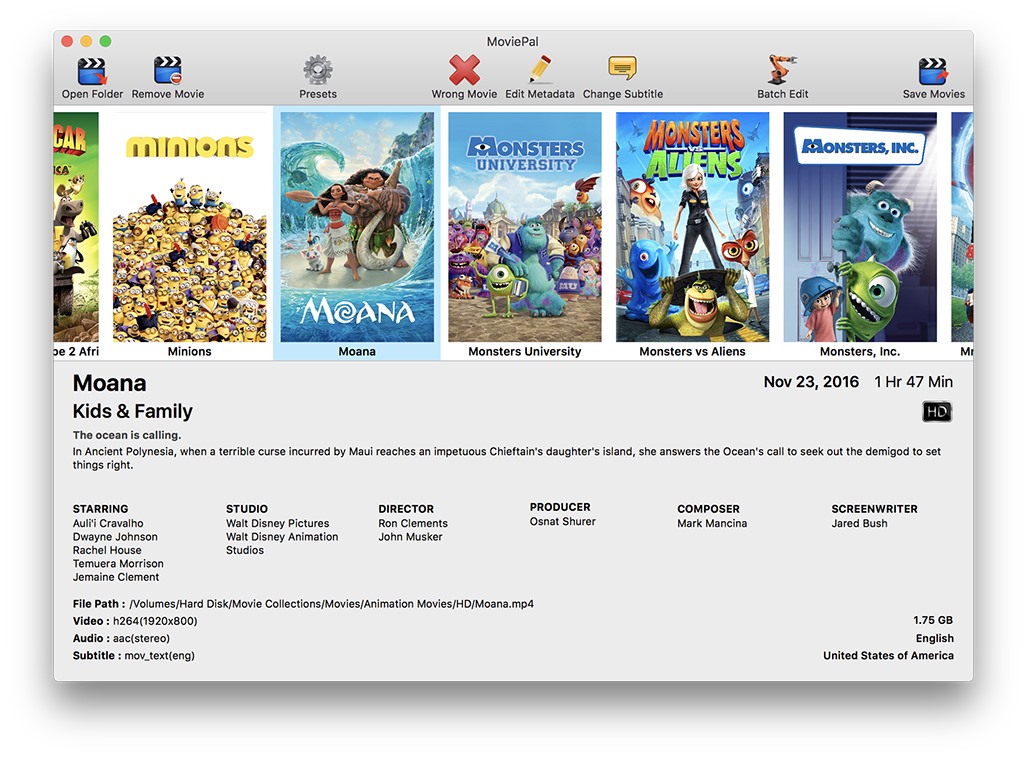Click cast member Auli'i Cravalho
The width and height of the screenshot is (1027, 758).
pyautogui.click(x=108, y=523)
